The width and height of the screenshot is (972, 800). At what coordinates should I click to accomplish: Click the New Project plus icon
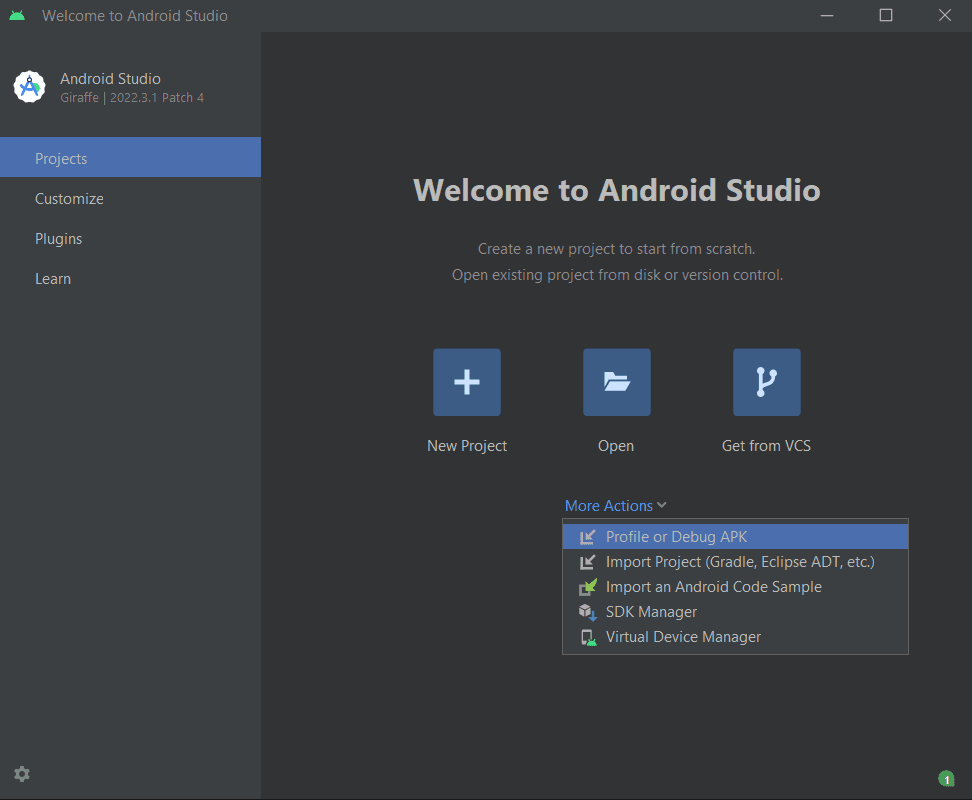[x=467, y=382]
